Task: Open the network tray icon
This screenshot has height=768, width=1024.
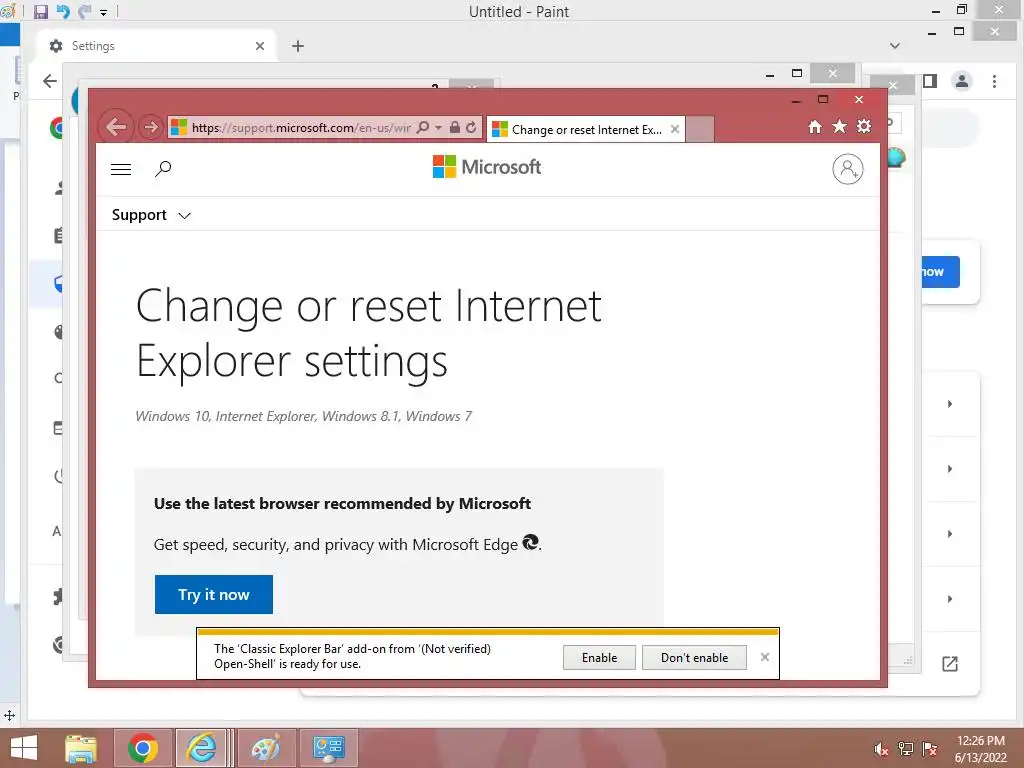Action: click(x=906, y=749)
